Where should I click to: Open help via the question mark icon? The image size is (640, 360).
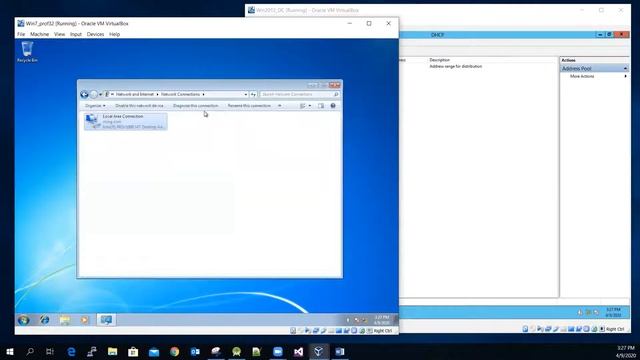[x=333, y=106]
